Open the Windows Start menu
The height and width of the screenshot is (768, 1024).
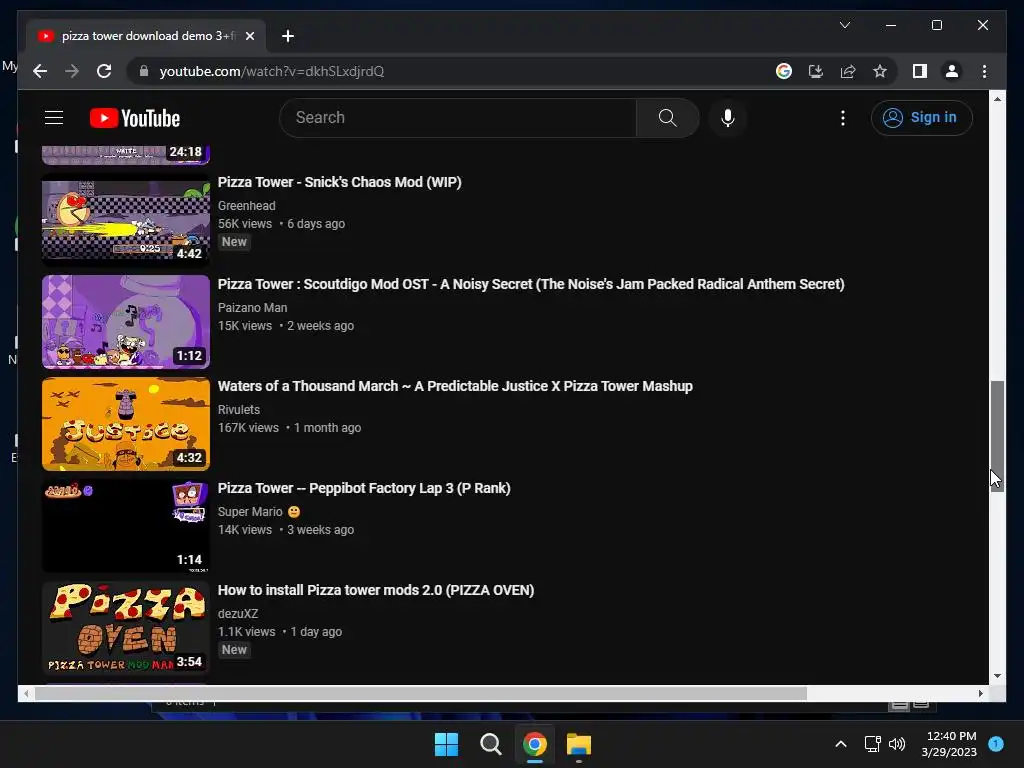click(447, 744)
